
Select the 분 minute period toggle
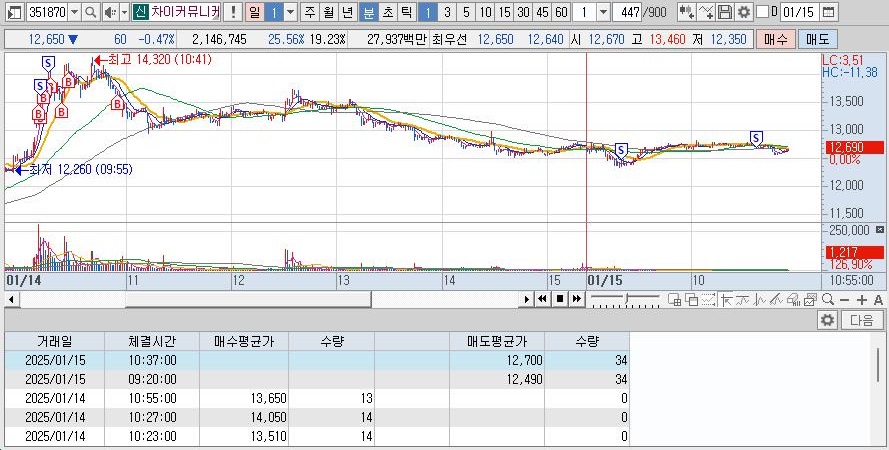tap(369, 12)
